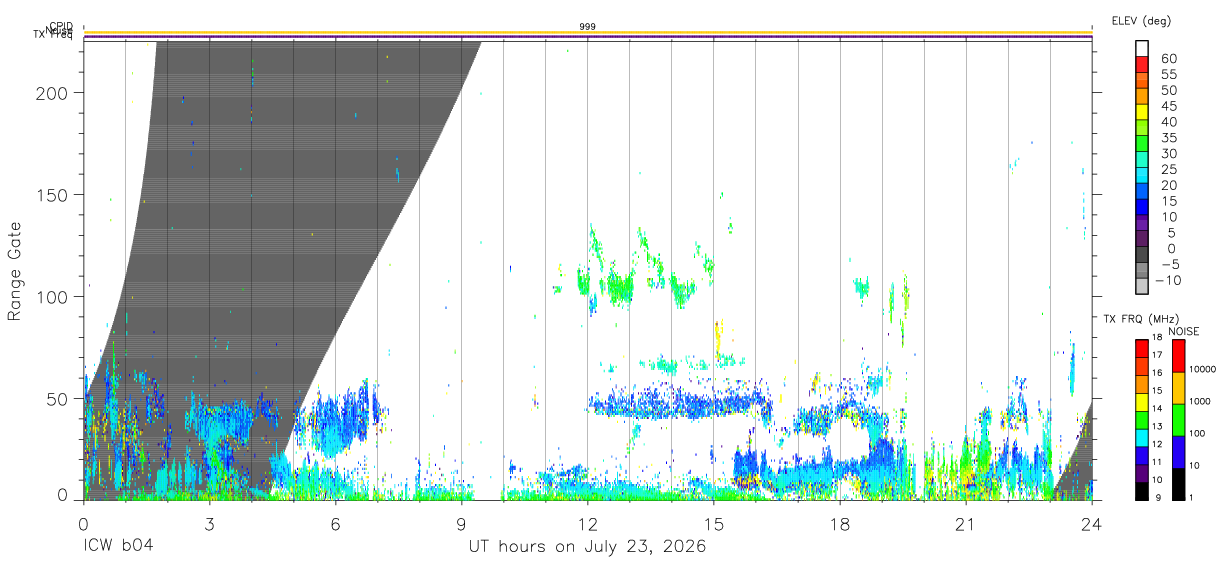This screenshot has width=1228, height=567.
Task: Click the "18" tick on UT hours axis
Action: pos(839,524)
